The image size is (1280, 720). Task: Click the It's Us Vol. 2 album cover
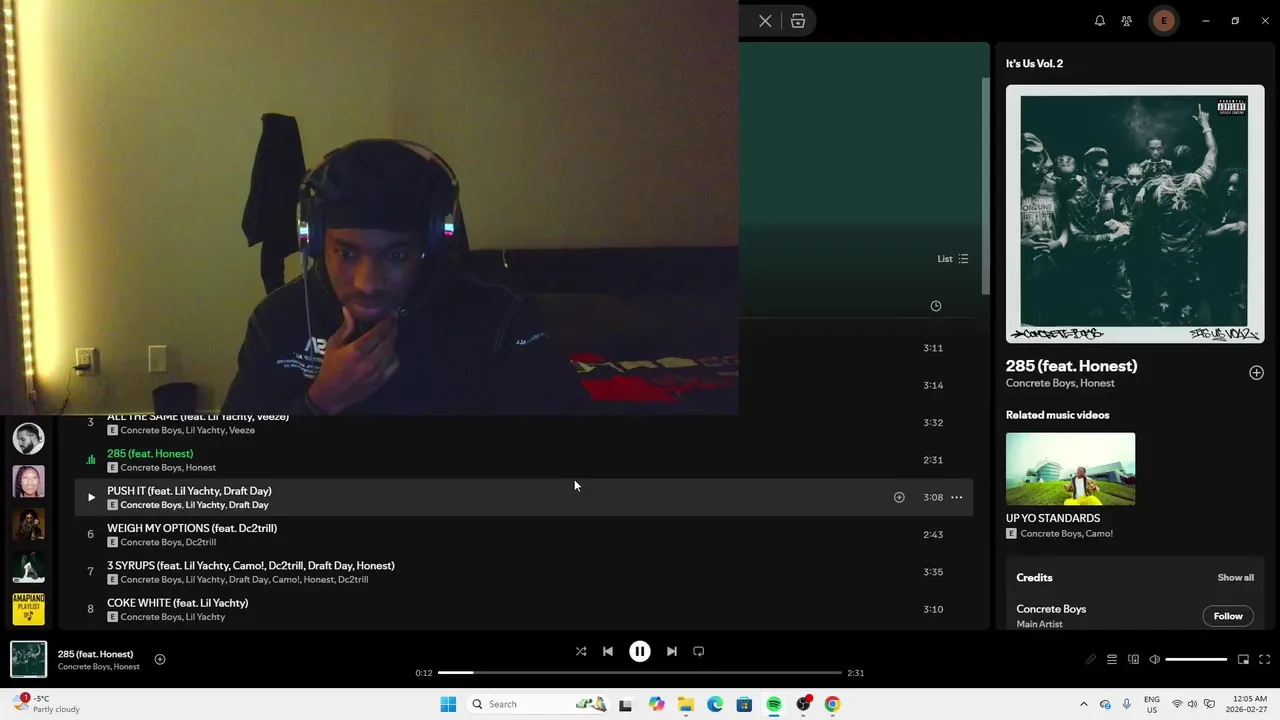click(1135, 214)
